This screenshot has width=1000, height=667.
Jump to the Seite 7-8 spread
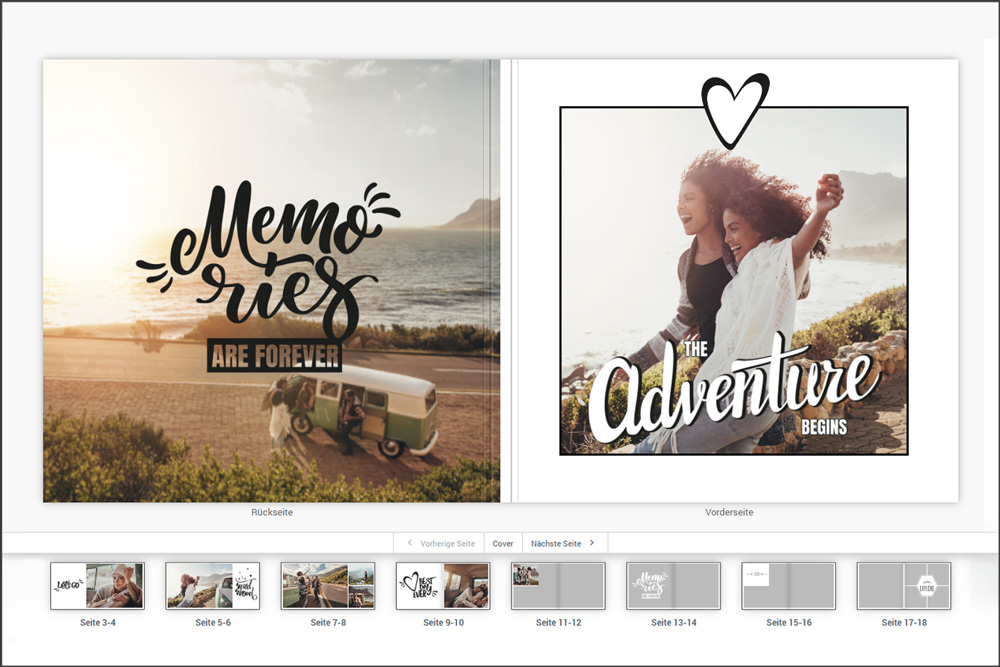328,586
